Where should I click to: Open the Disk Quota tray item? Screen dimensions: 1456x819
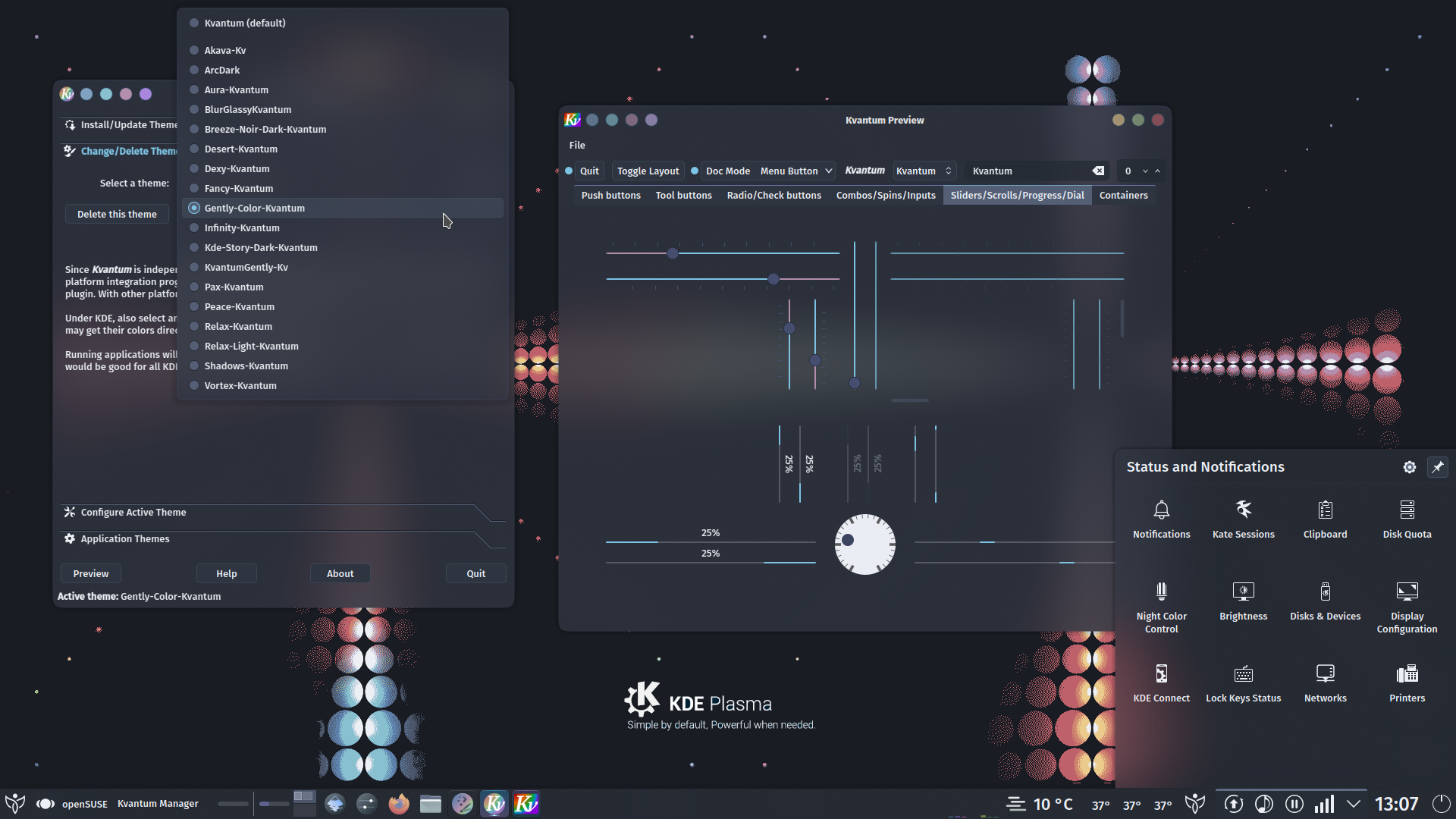coord(1407,519)
